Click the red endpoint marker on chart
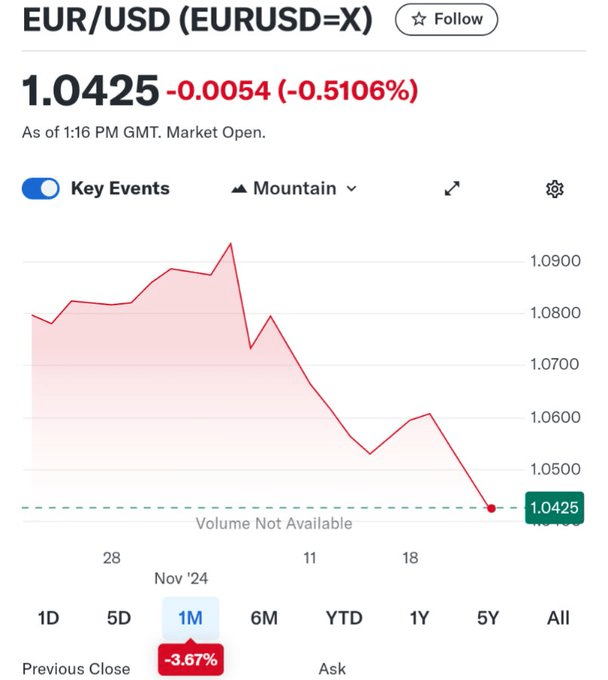 click(x=491, y=508)
